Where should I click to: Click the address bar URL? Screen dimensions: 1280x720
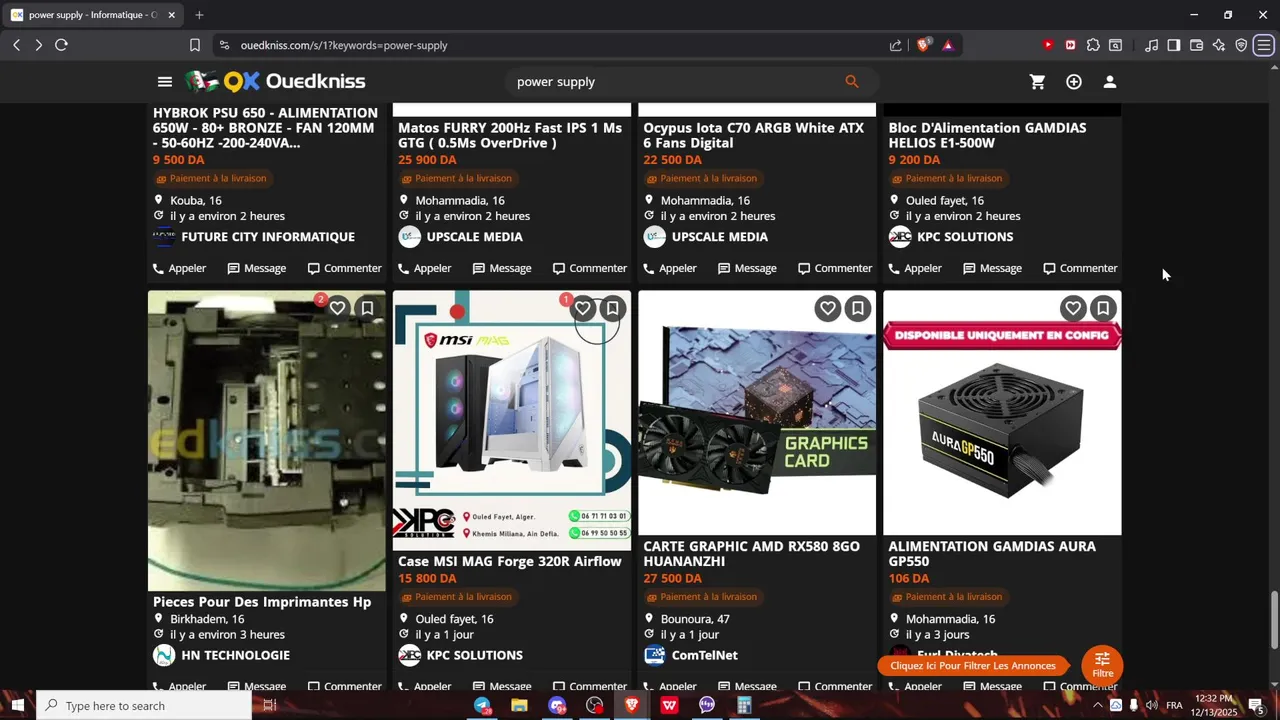[344, 45]
